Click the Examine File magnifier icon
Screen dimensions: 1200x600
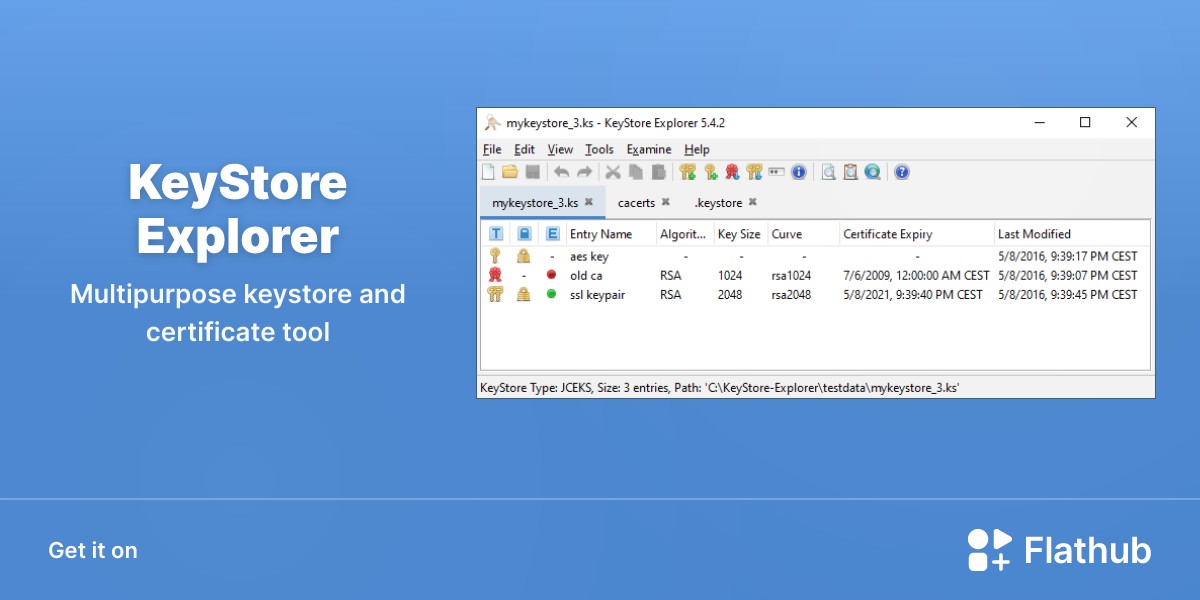click(828, 172)
